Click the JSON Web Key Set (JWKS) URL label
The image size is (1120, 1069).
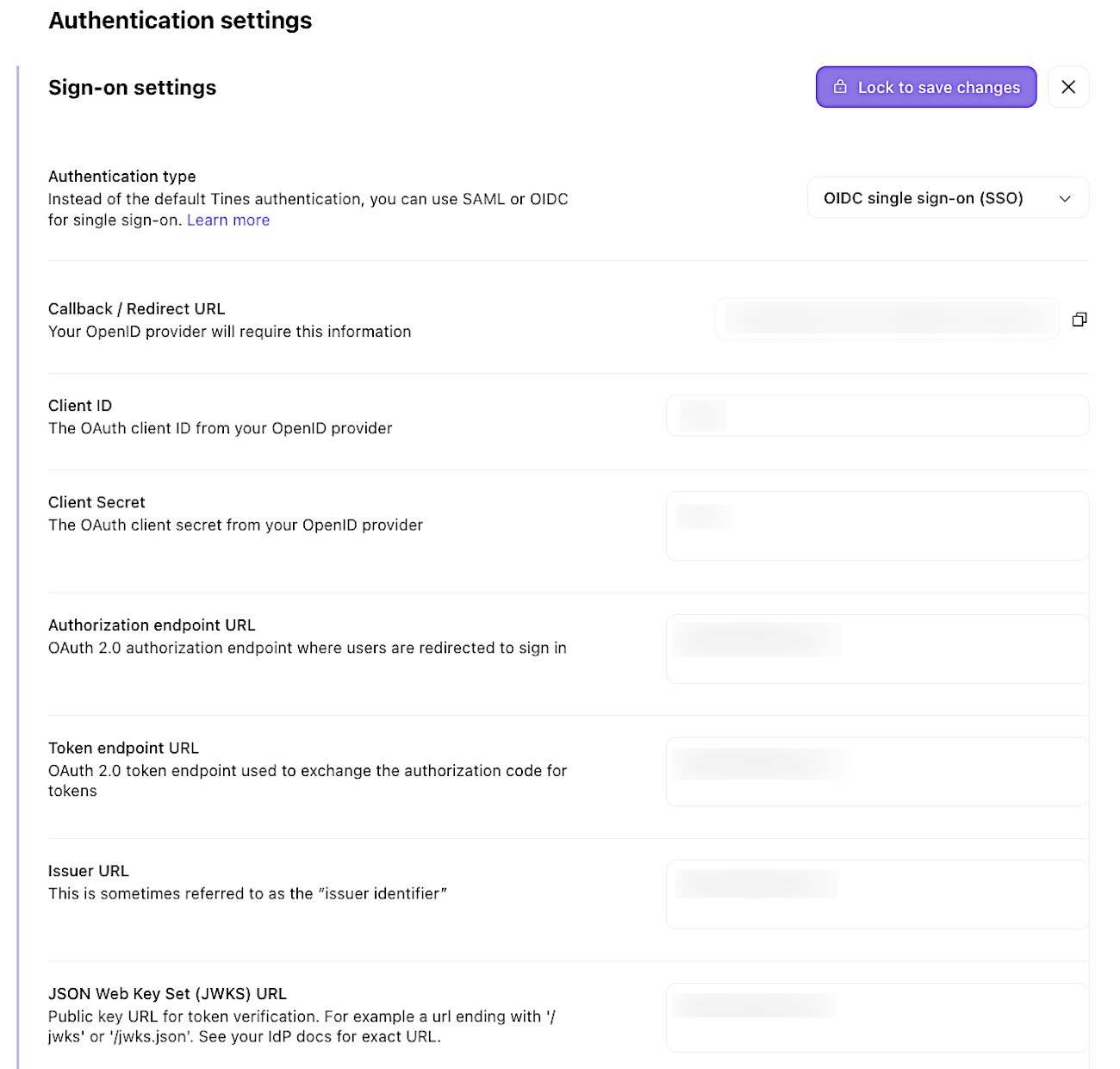click(167, 994)
